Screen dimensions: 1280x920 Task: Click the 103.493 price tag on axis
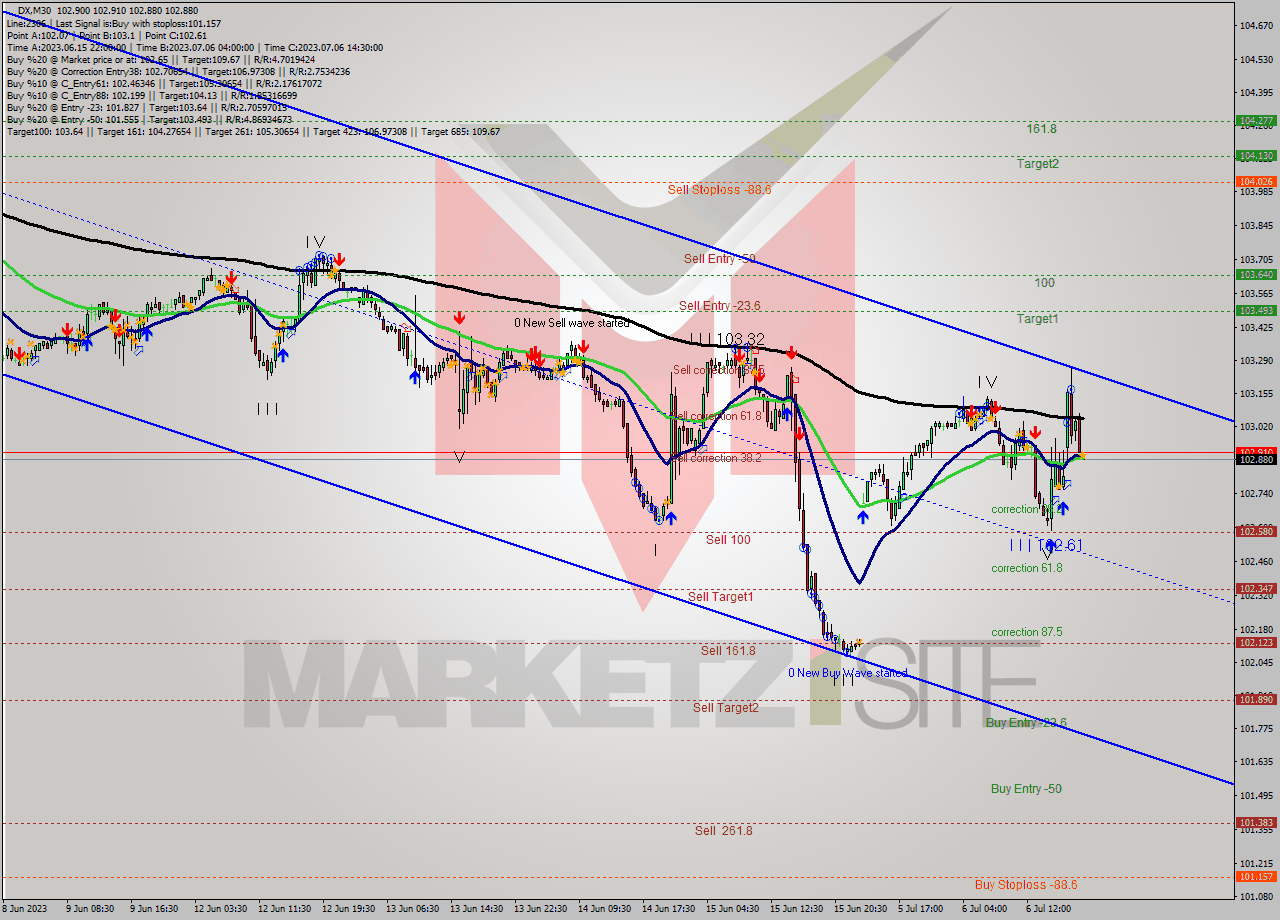1256,310
